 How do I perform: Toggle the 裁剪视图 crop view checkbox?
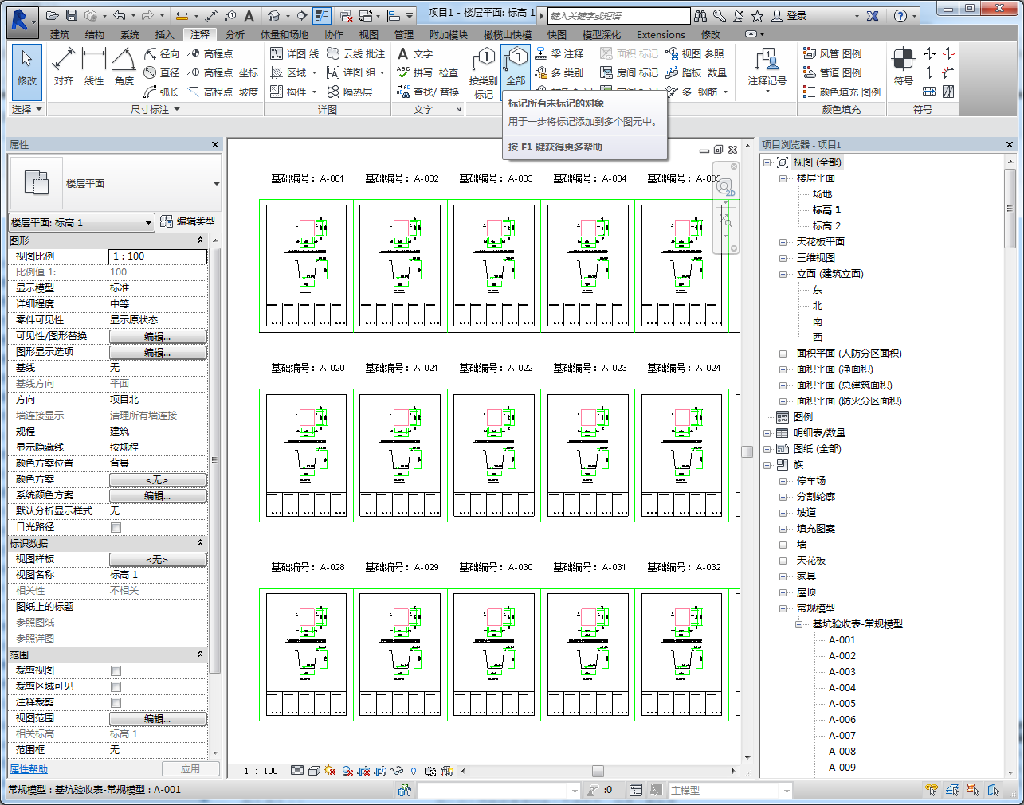(116, 671)
